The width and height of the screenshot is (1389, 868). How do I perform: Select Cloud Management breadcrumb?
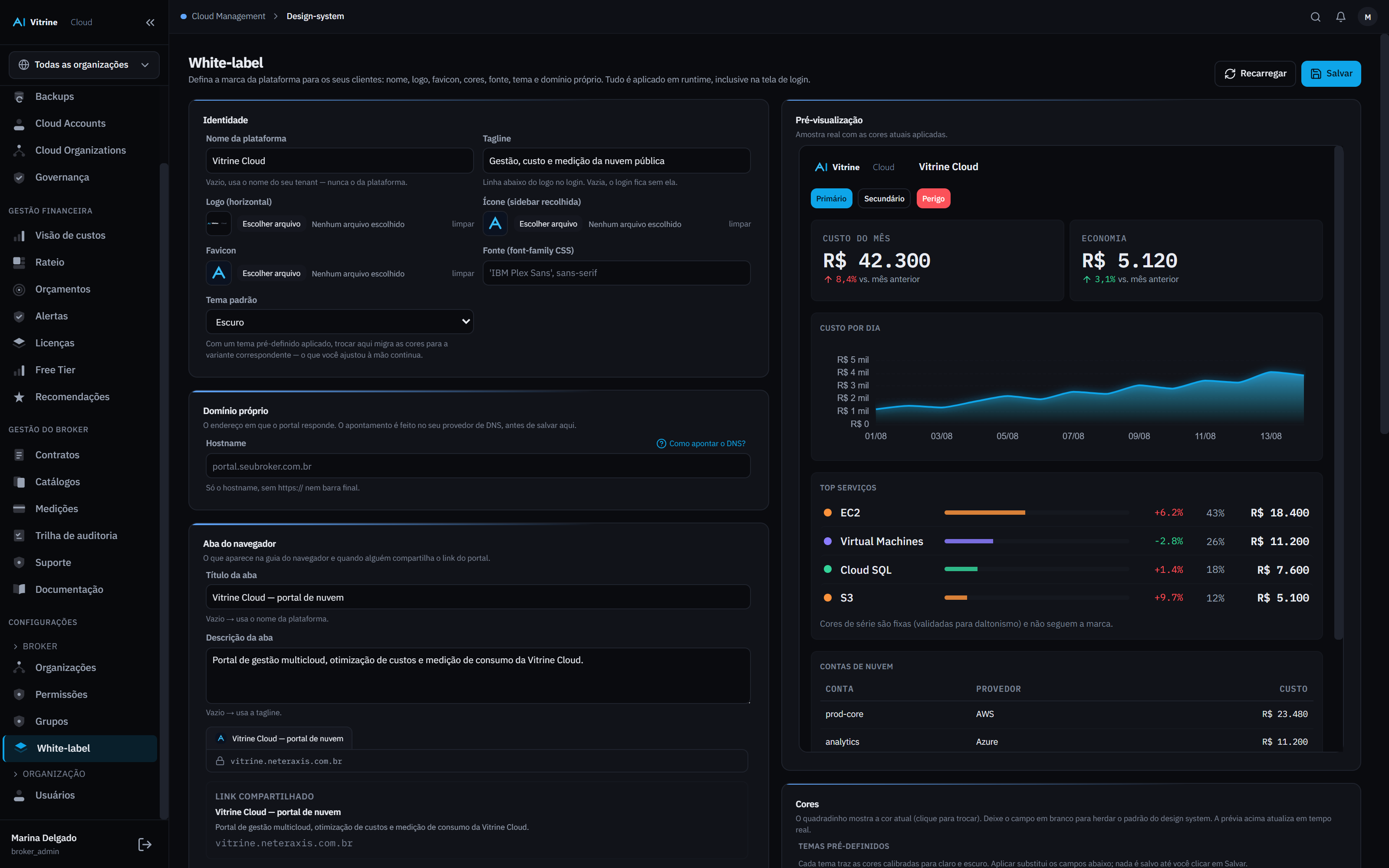click(x=228, y=16)
